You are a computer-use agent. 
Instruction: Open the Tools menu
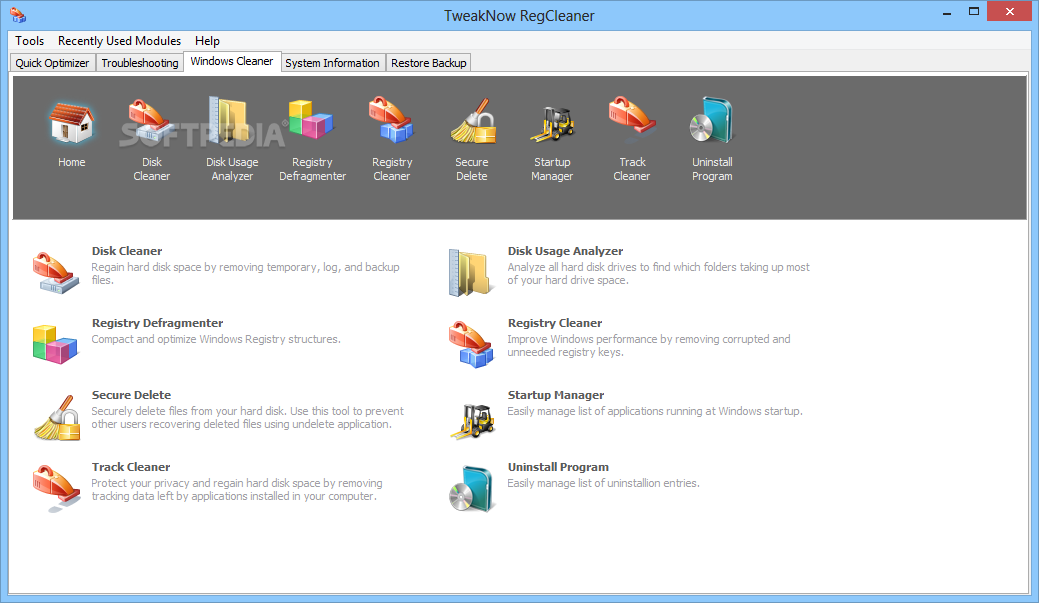click(x=29, y=41)
